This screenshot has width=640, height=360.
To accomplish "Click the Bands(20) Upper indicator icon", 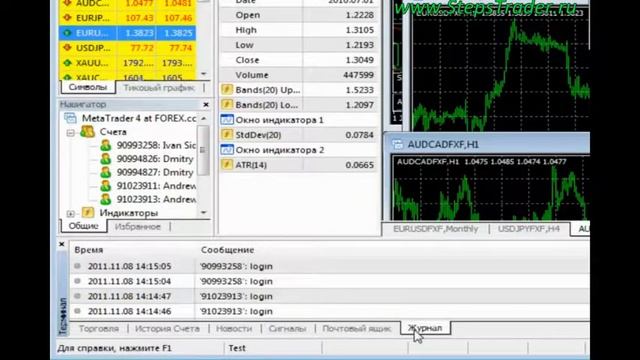I will pyautogui.click(x=227, y=90).
